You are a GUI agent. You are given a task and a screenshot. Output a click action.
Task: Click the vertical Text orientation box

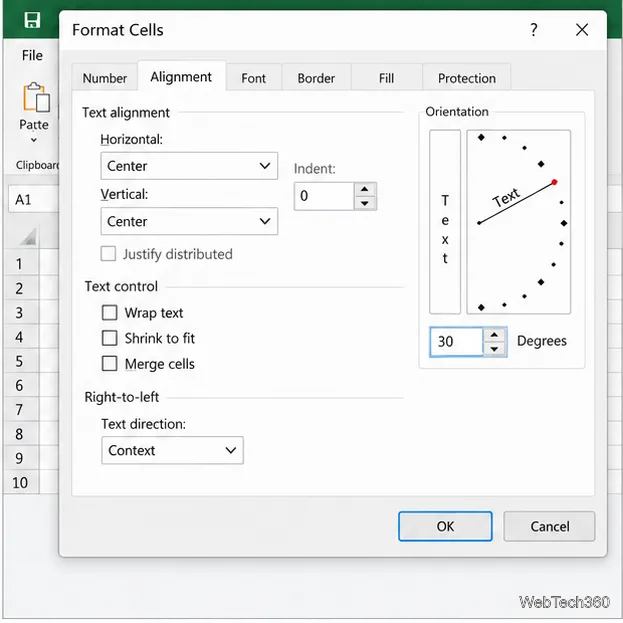[445, 222]
